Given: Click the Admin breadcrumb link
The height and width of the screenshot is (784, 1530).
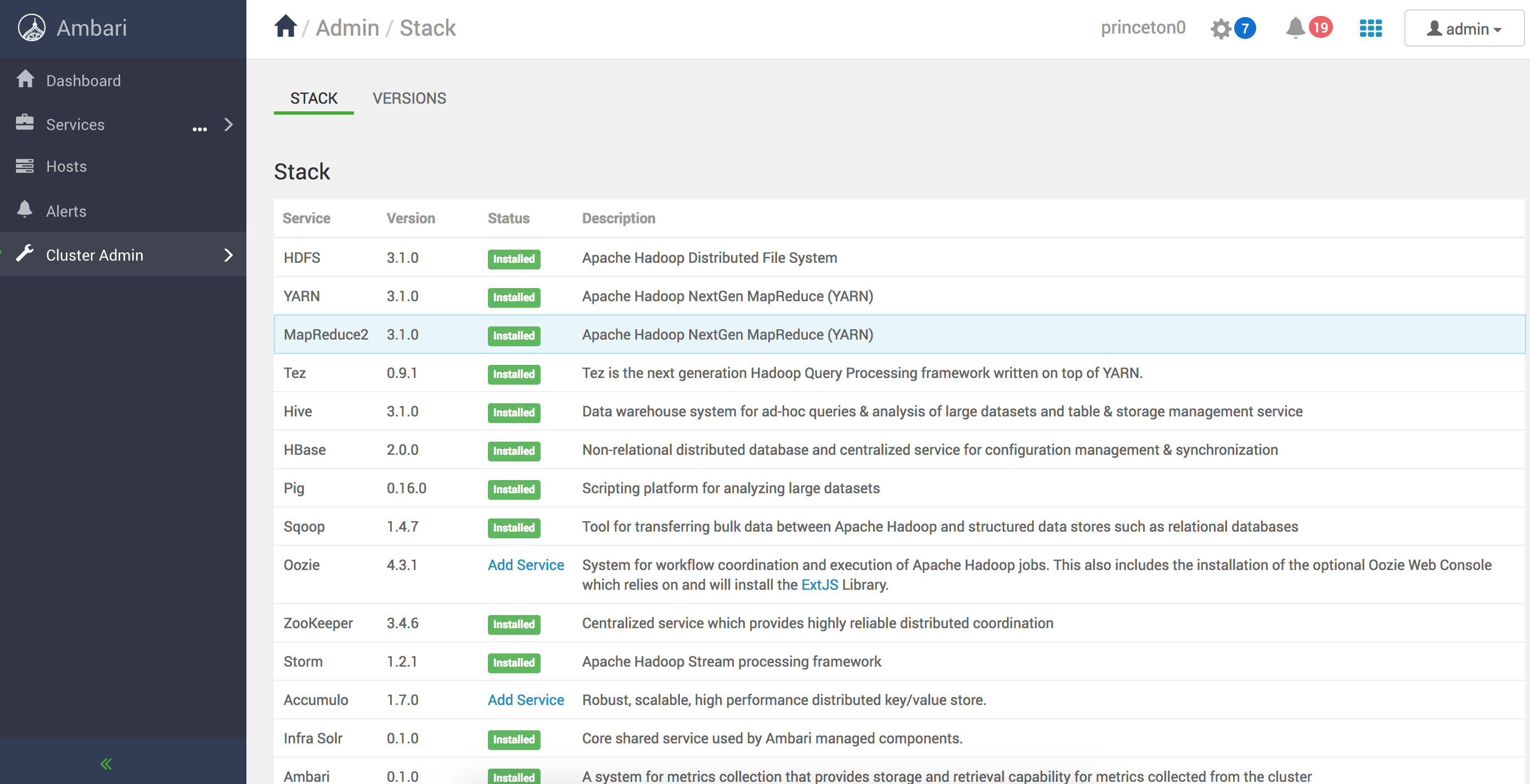Looking at the screenshot, I should (347, 28).
